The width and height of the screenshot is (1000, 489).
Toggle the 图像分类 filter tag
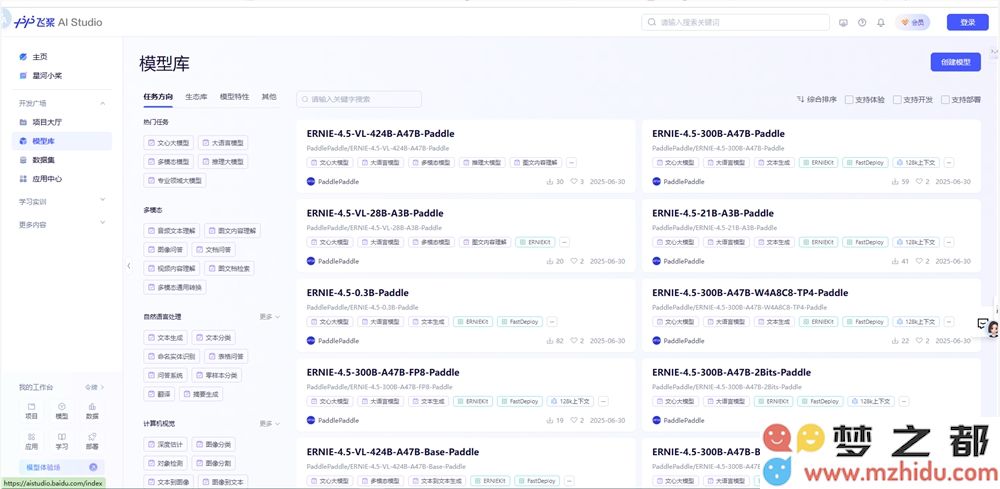pyautogui.click(x=213, y=444)
